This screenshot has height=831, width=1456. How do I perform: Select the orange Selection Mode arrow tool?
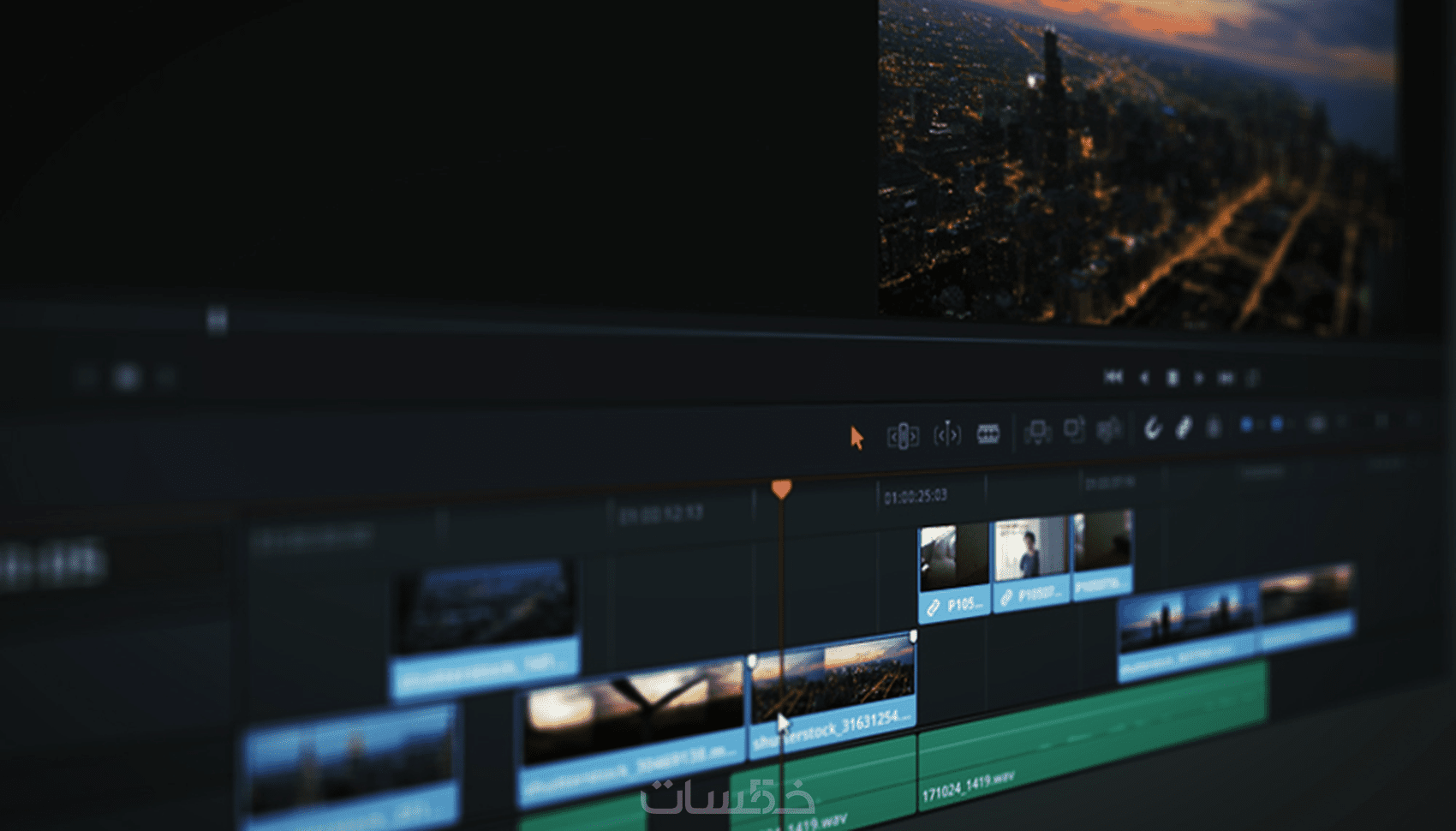point(856,438)
